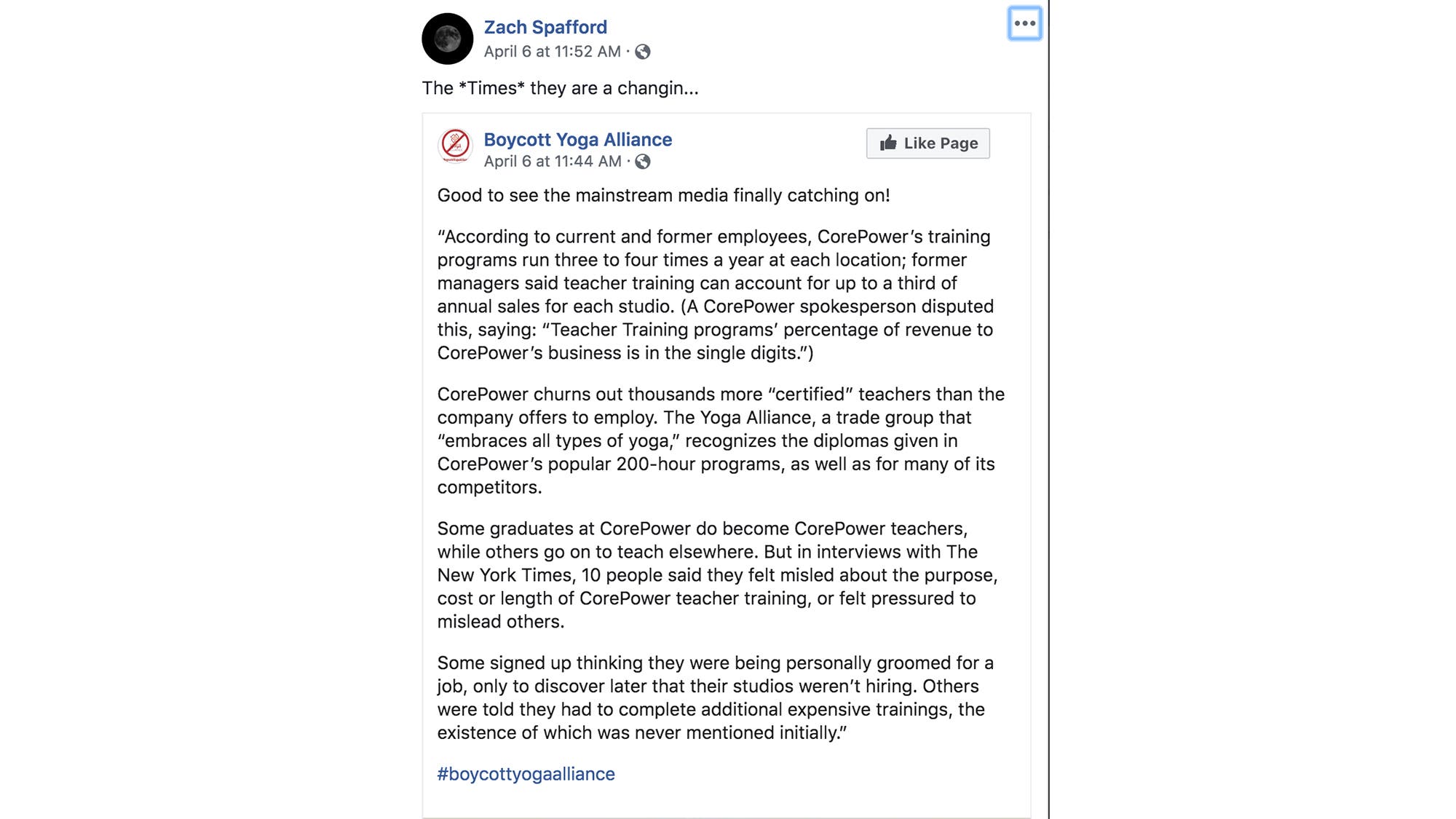Open the #boycottyogaalliance hashtag

point(526,774)
